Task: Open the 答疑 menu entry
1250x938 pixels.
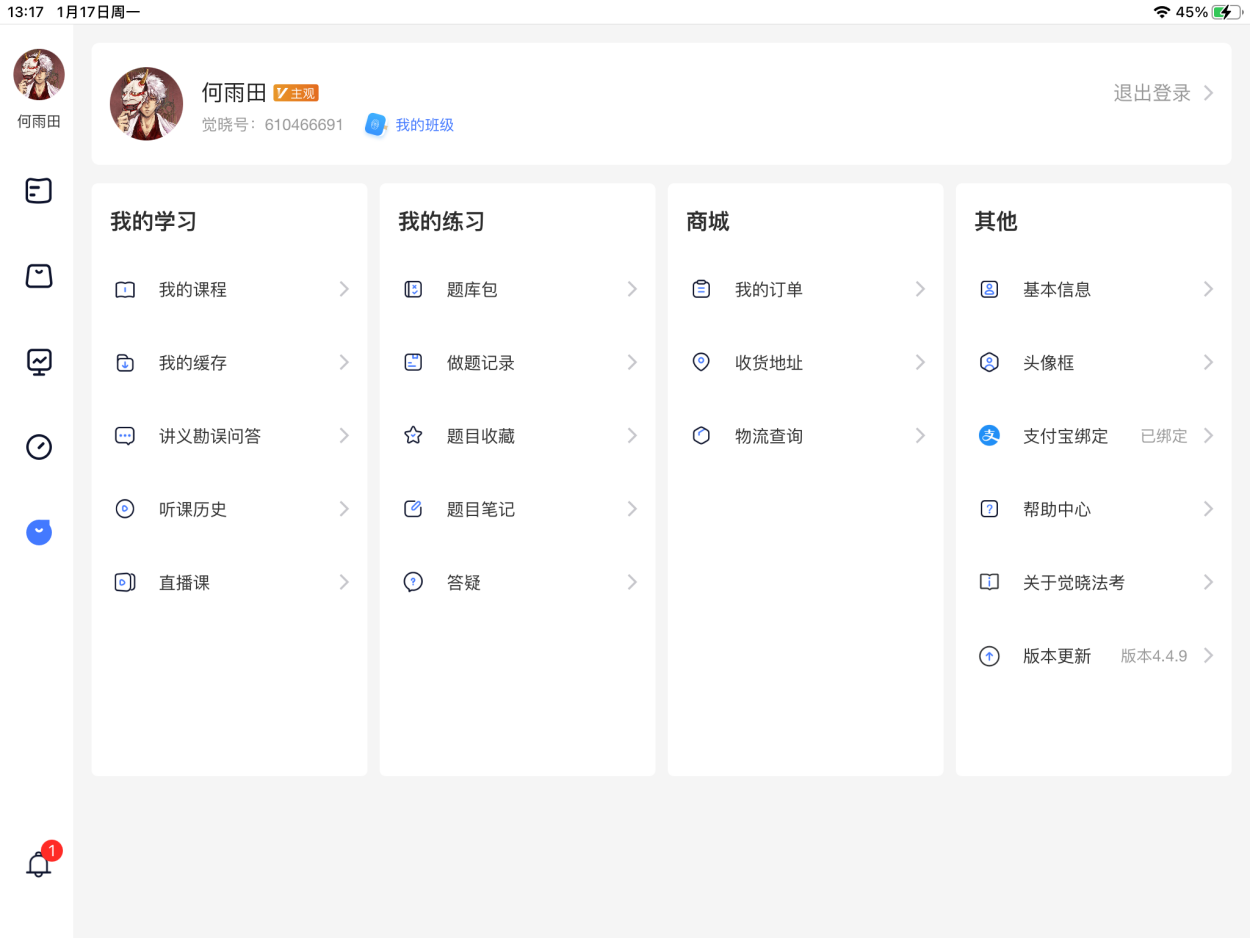Action: pos(517,582)
